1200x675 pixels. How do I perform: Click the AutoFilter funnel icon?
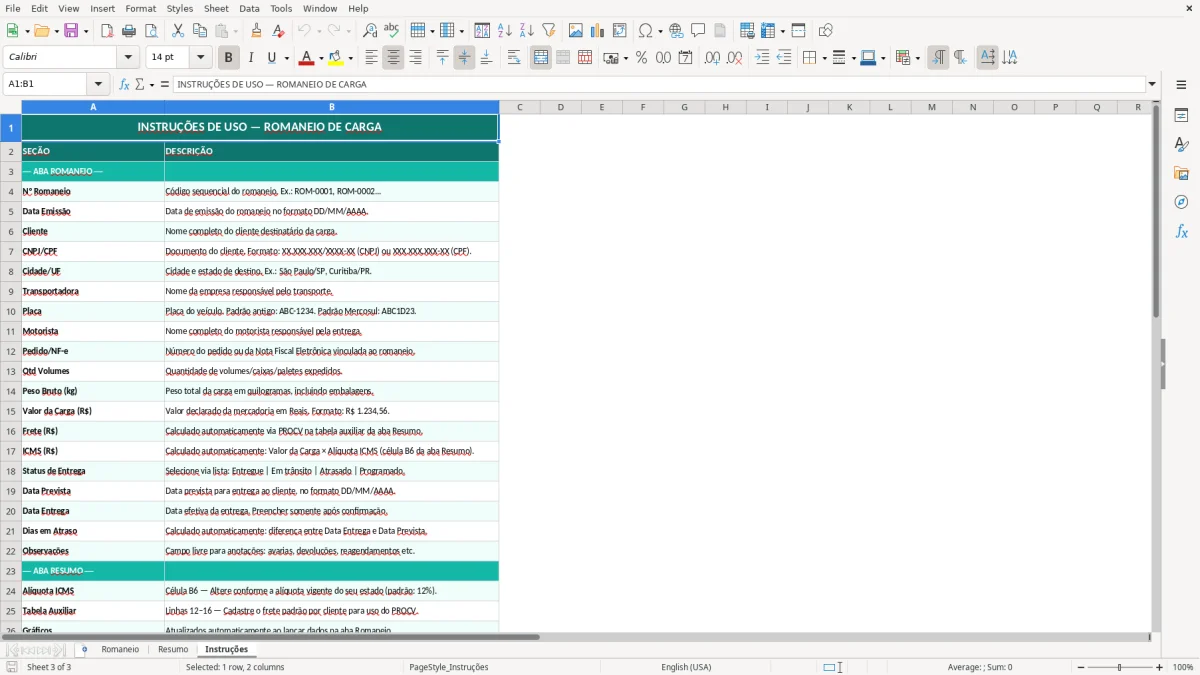pos(549,31)
